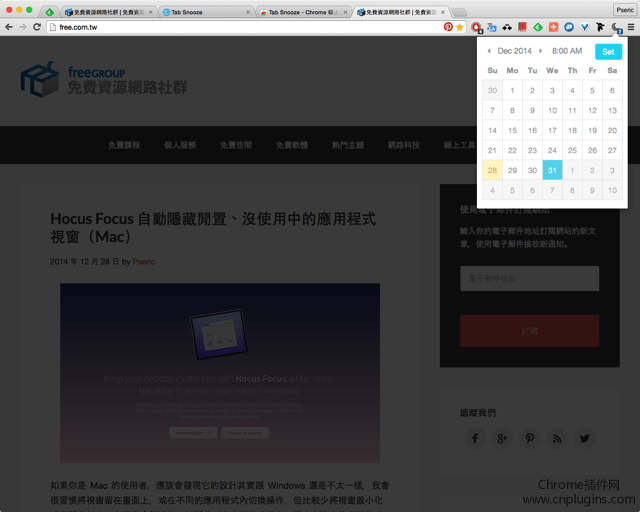The height and width of the screenshot is (512, 640).
Task: Switch to the Tab Snooze - Chrome store tab
Action: click(x=302, y=12)
